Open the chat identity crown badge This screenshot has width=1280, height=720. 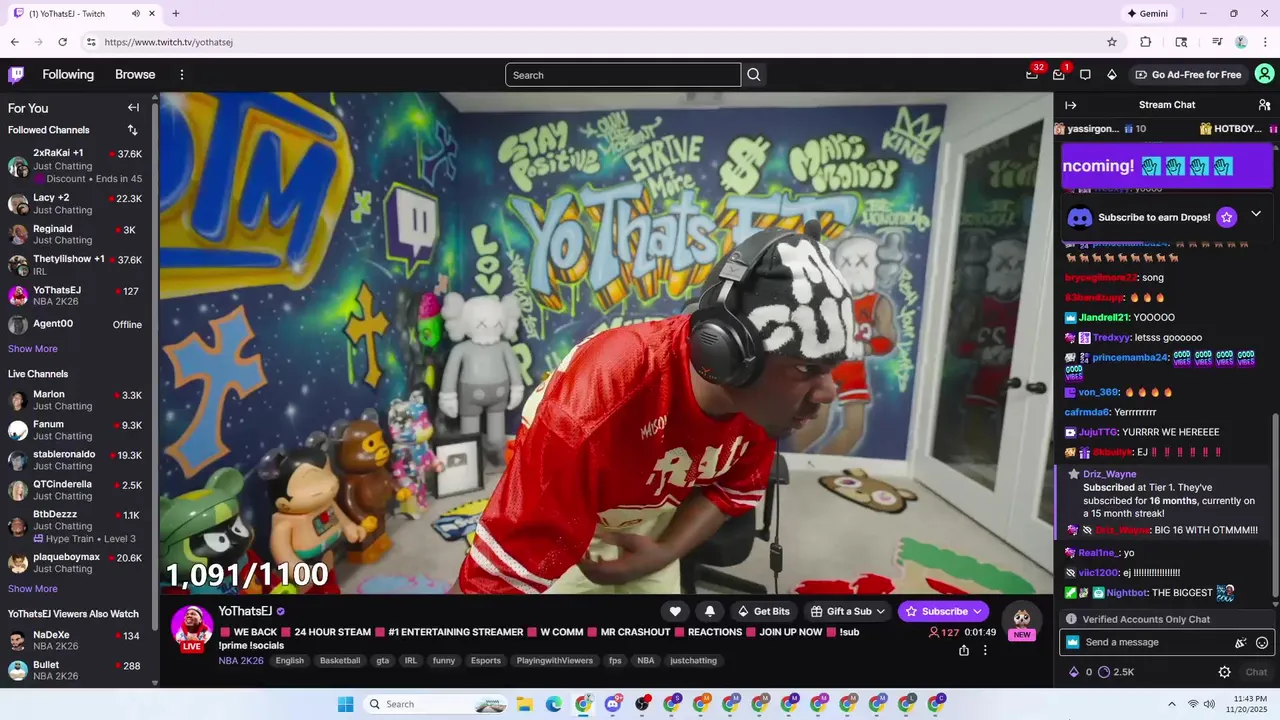coord(1073,643)
